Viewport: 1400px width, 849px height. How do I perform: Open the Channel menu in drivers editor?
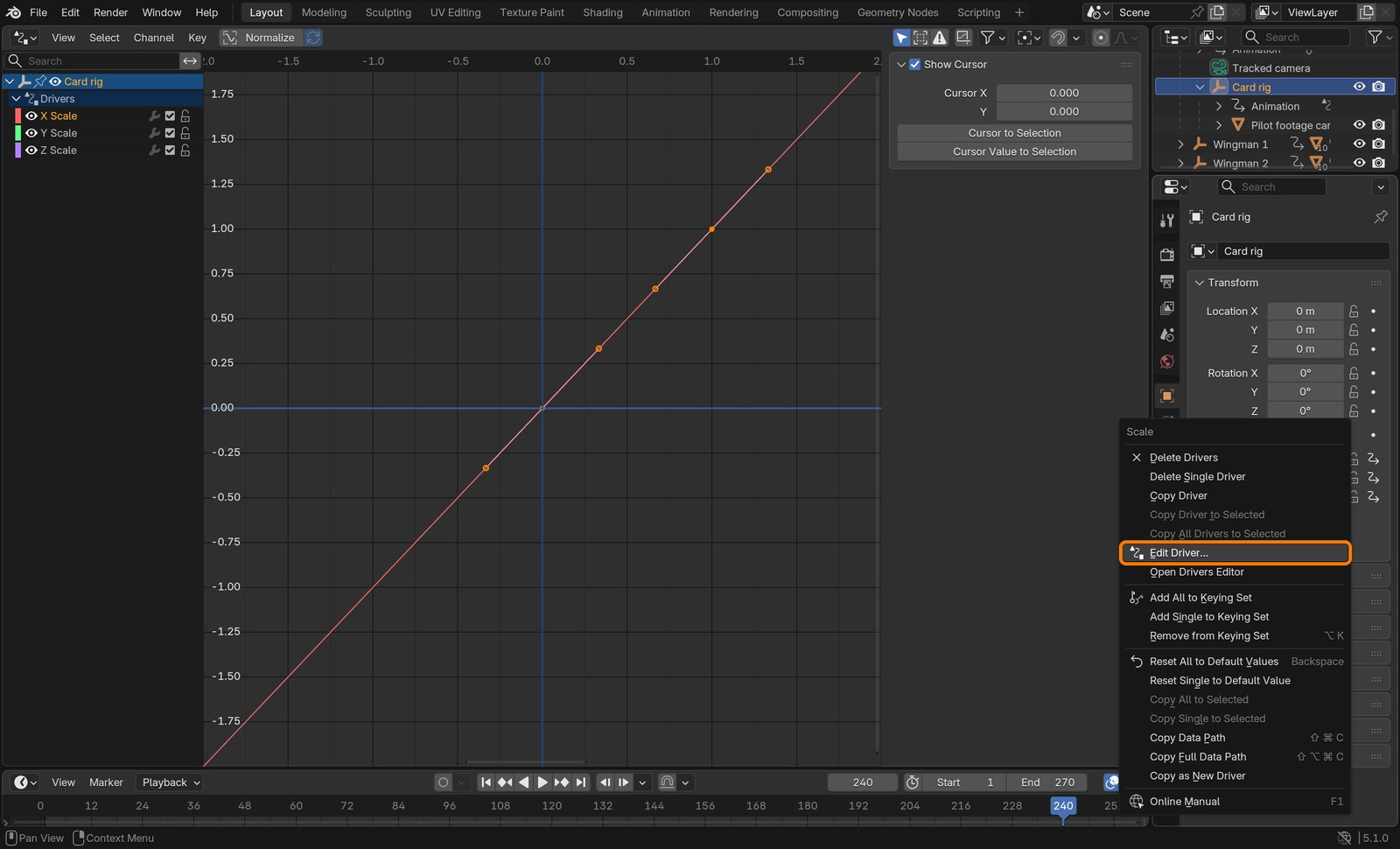coord(154,38)
